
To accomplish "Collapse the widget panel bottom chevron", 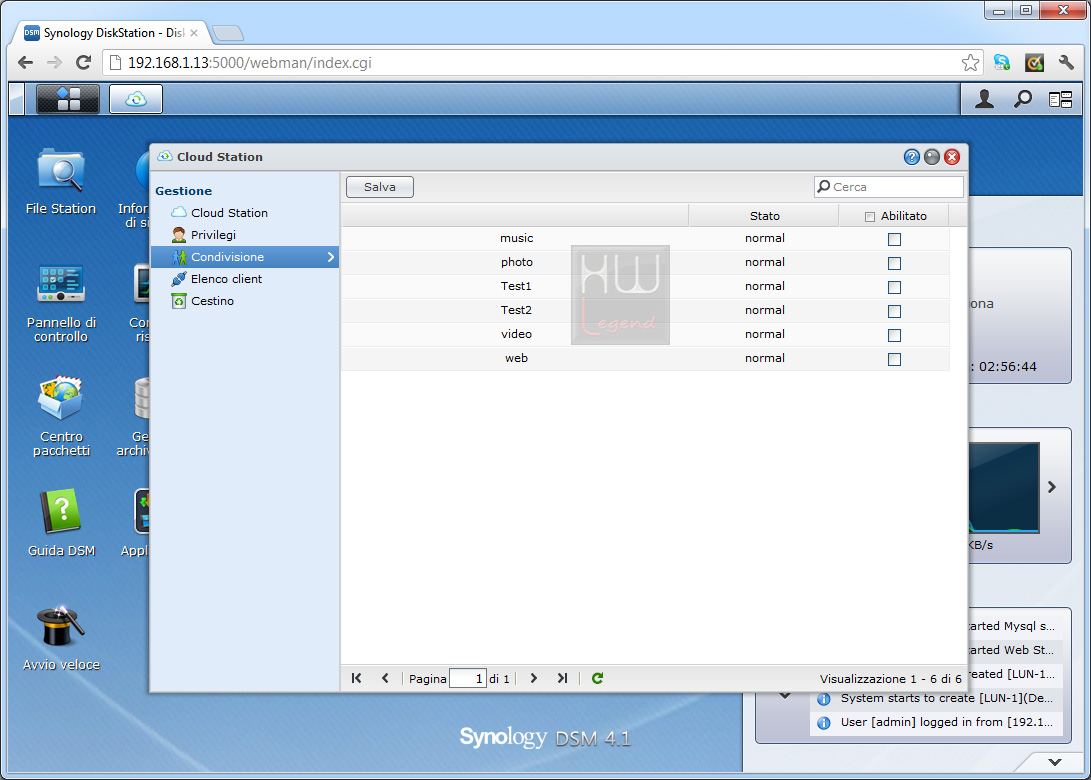I will point(1055,762).
